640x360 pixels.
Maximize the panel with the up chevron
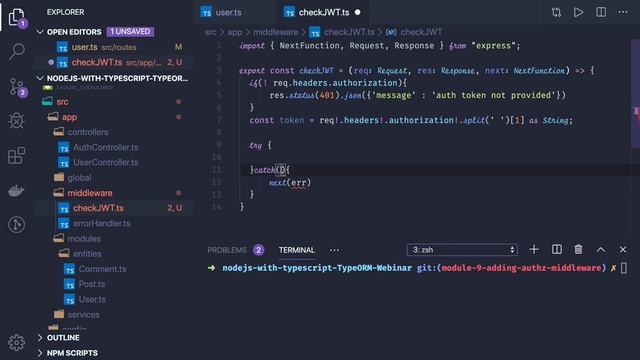pos(601,249)
